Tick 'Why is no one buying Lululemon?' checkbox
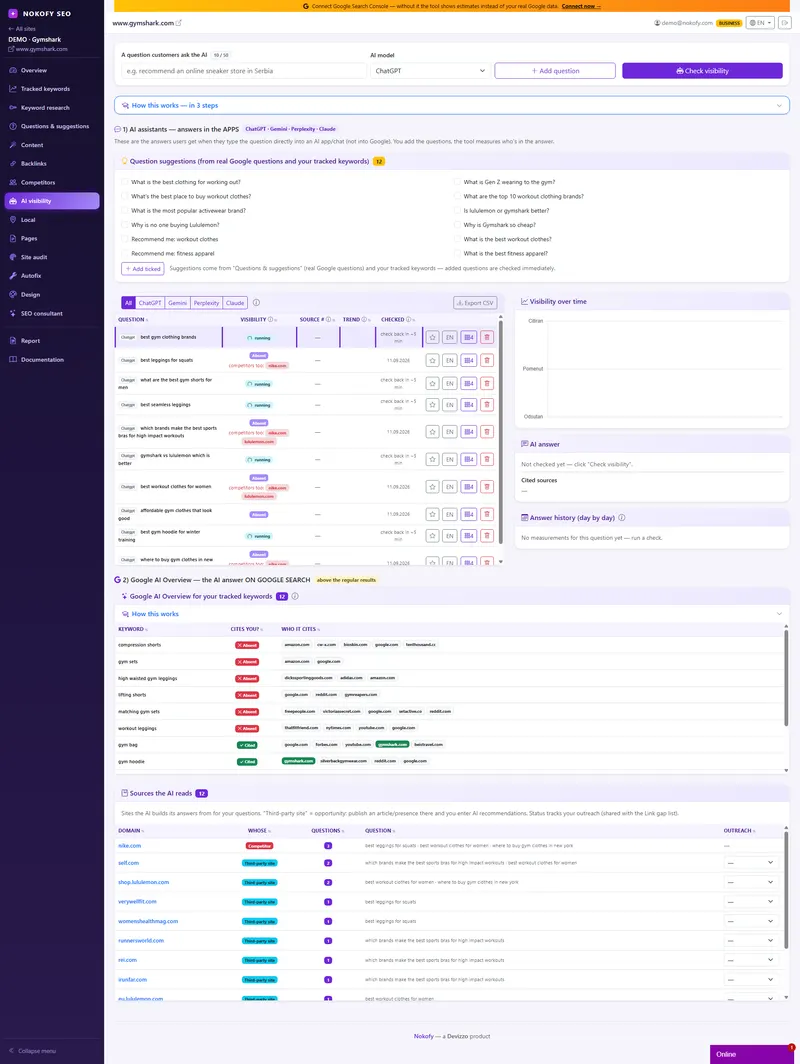The height and width of the screenshot is (1064, 800). (125, 225)
